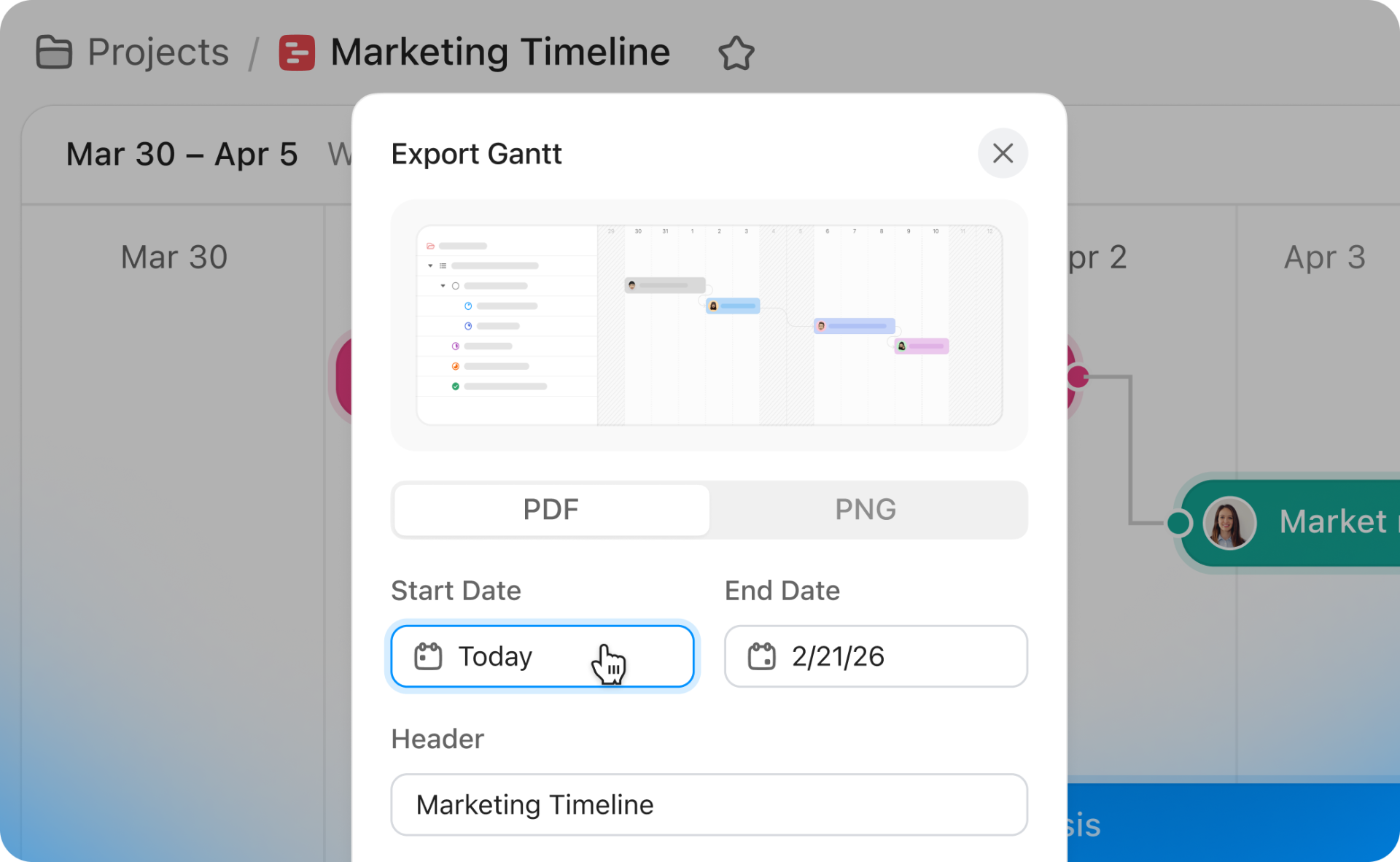Click the Projects folder icon
Image resolution: width=1400 pixels, height=862 pixels.
(54, 53)
